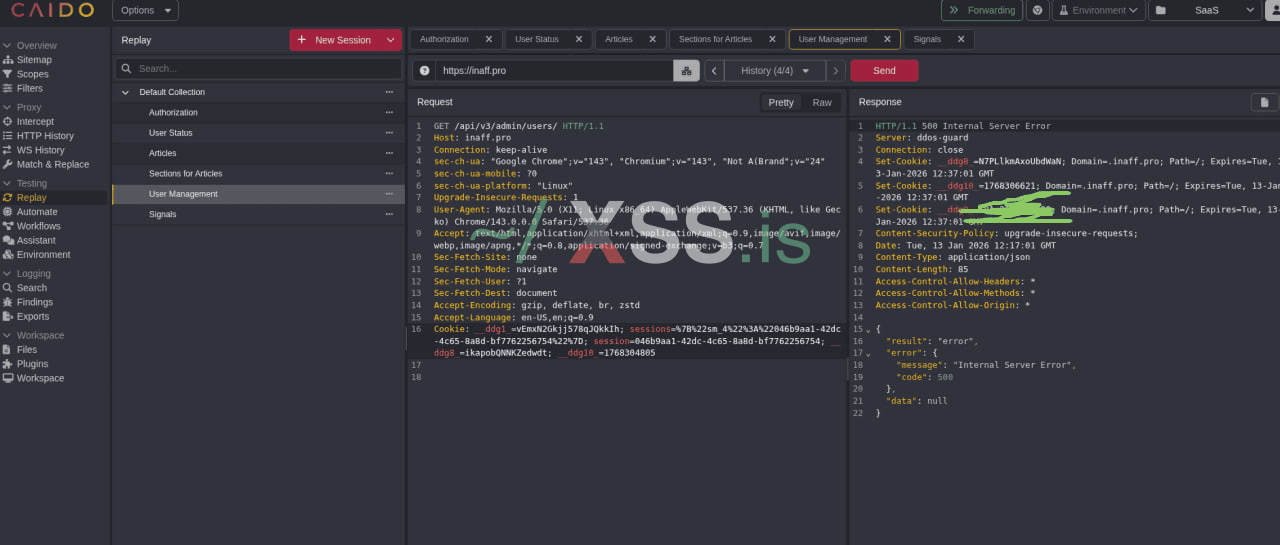Collapse the Logging sidebar section
The width and height of the screenshot is (1280, 545).
8,273
